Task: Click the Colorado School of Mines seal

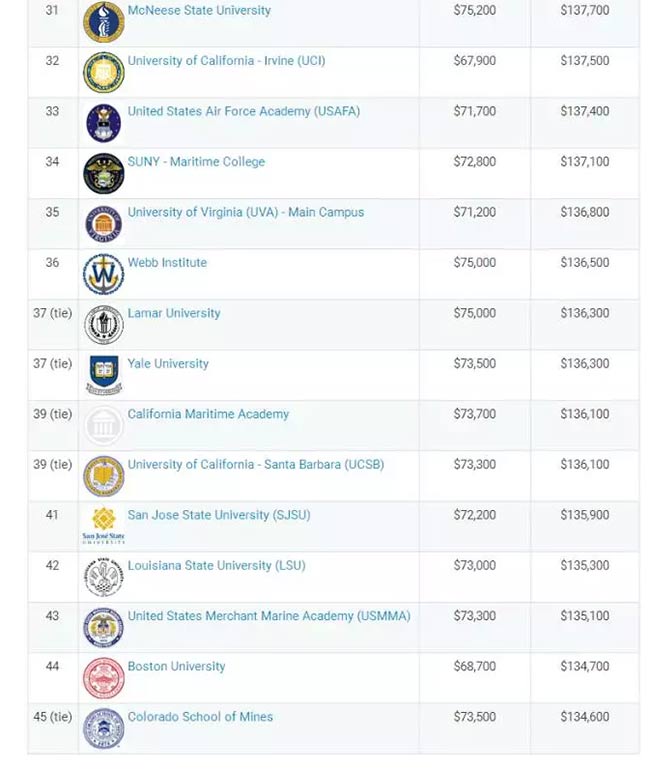Action: 103,729
